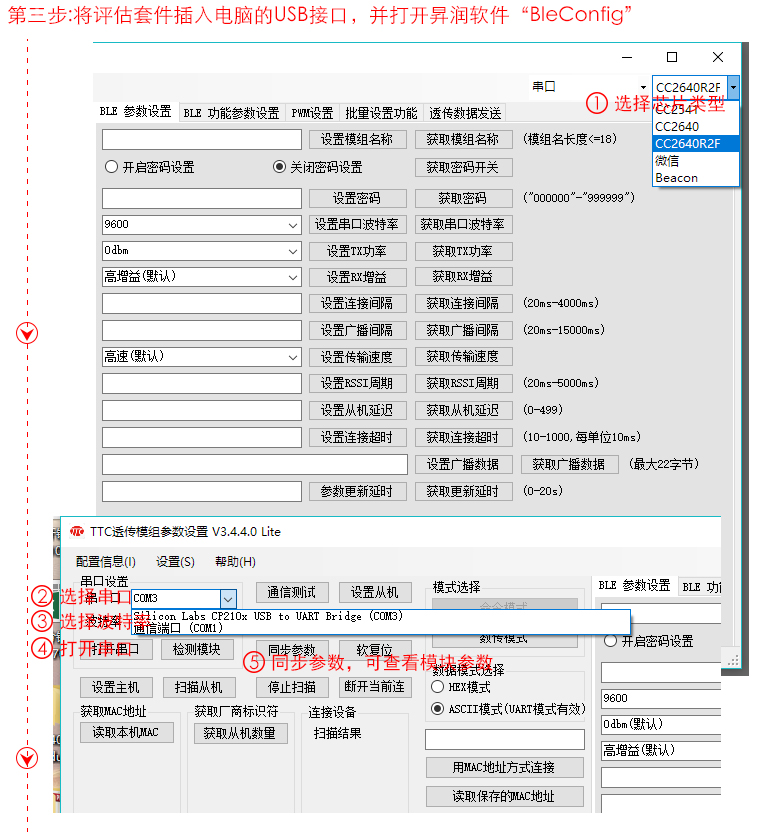Choose HEX模式 data mode radio
The height and width of the screenshot is (834, 770).
[437, 687]
